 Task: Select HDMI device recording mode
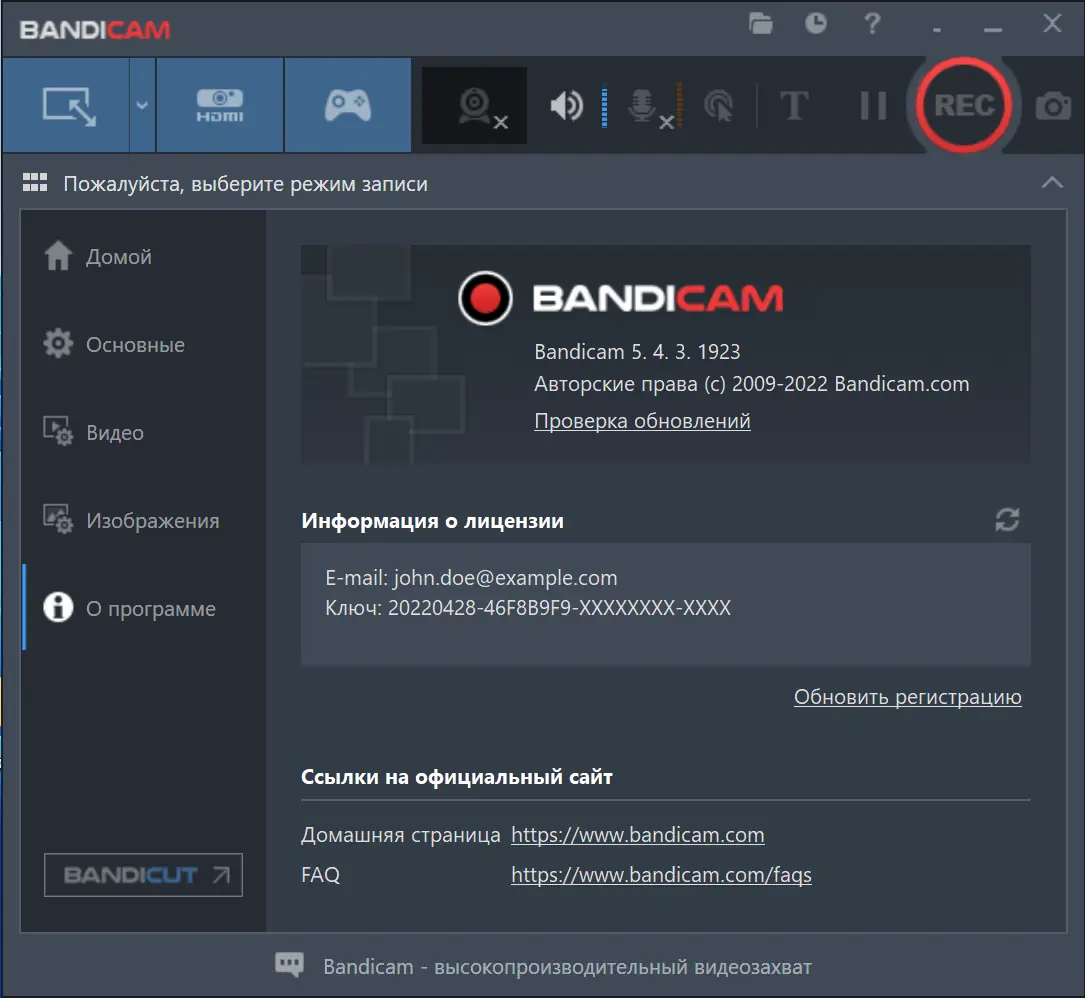(219, 105)
